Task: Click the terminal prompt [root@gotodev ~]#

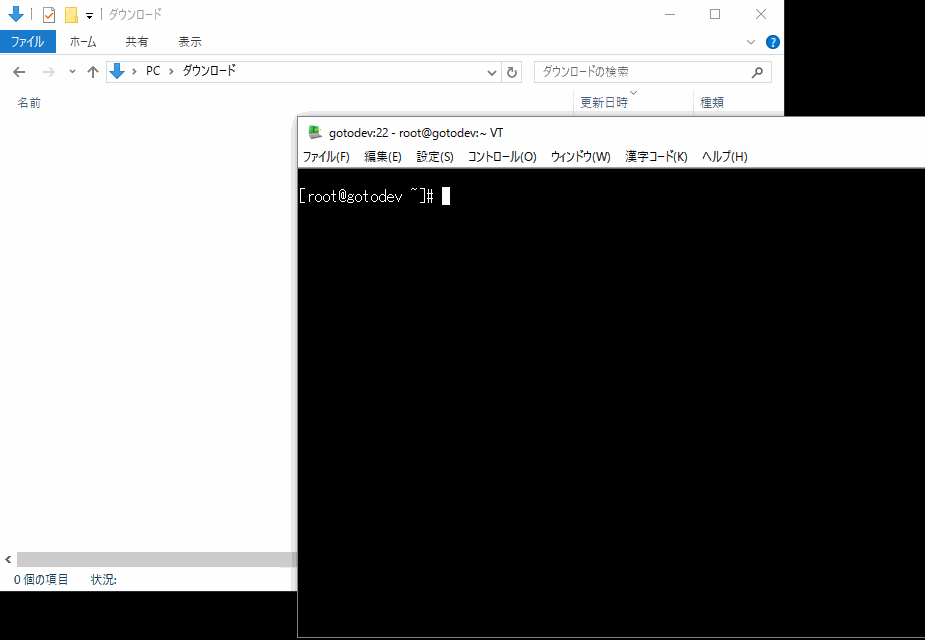Action: (x=366, y=196)
